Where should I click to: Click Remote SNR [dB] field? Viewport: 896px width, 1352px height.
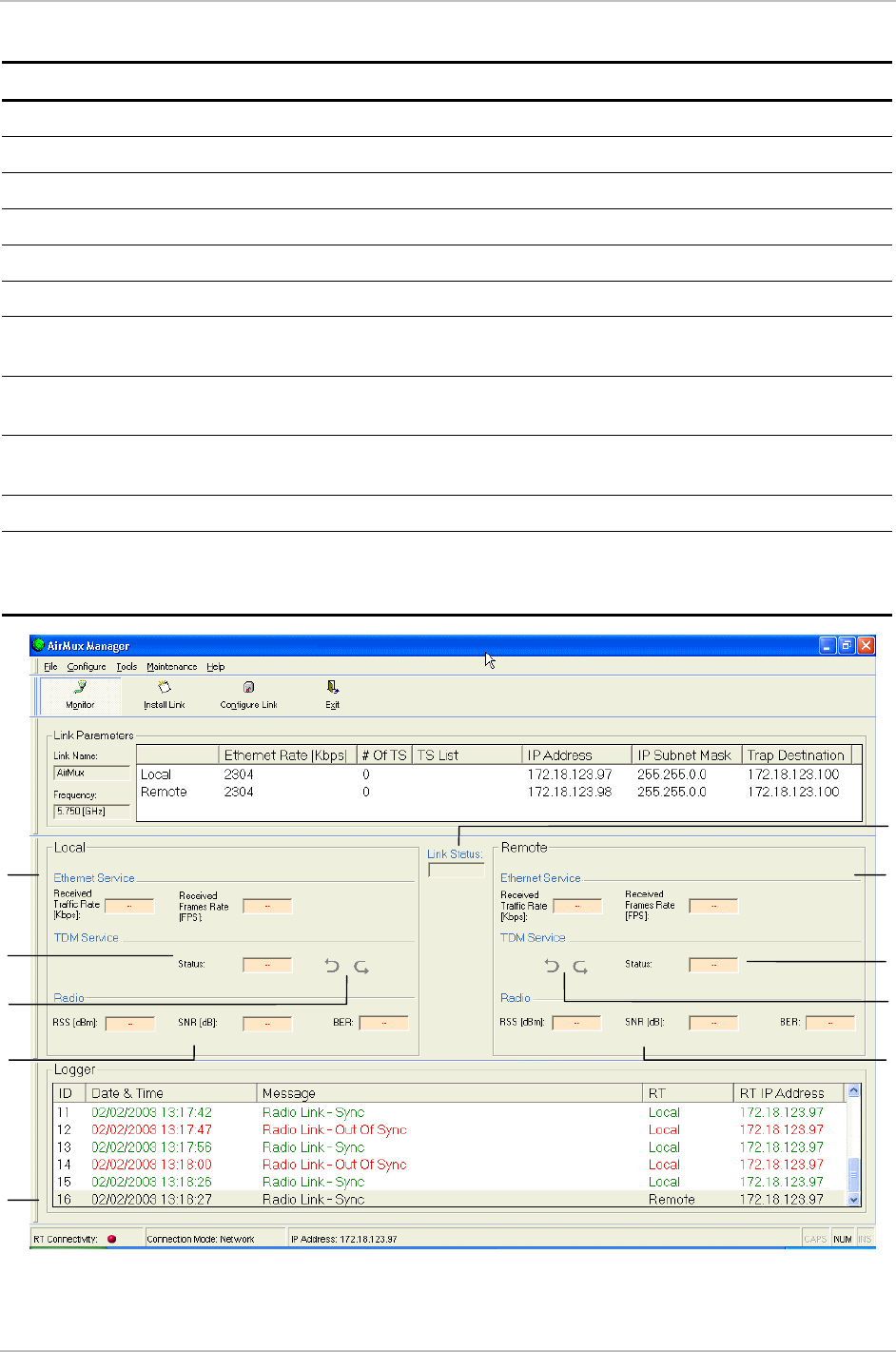pyautogui.click(x=713, y=1023)
